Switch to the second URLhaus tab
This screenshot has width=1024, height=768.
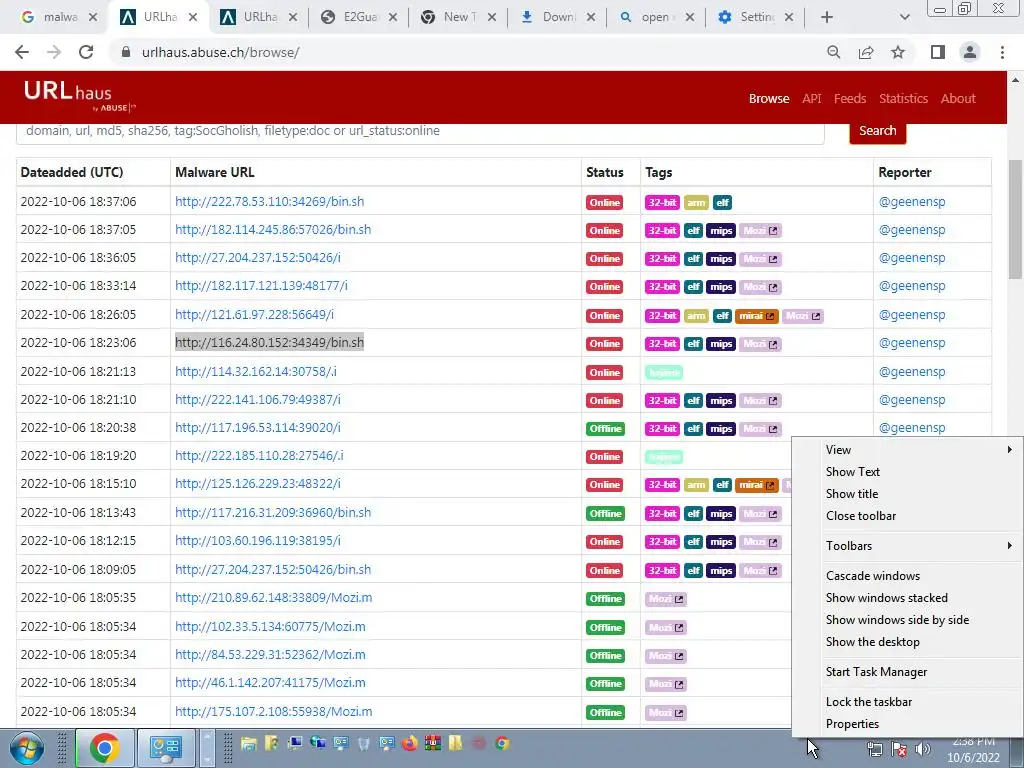[x=259, y=18]
